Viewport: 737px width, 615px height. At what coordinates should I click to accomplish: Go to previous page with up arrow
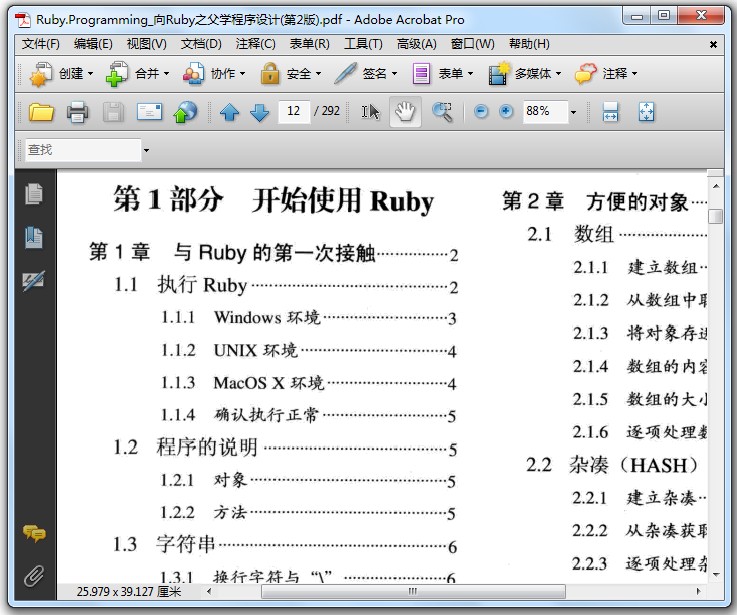point(229,112)
